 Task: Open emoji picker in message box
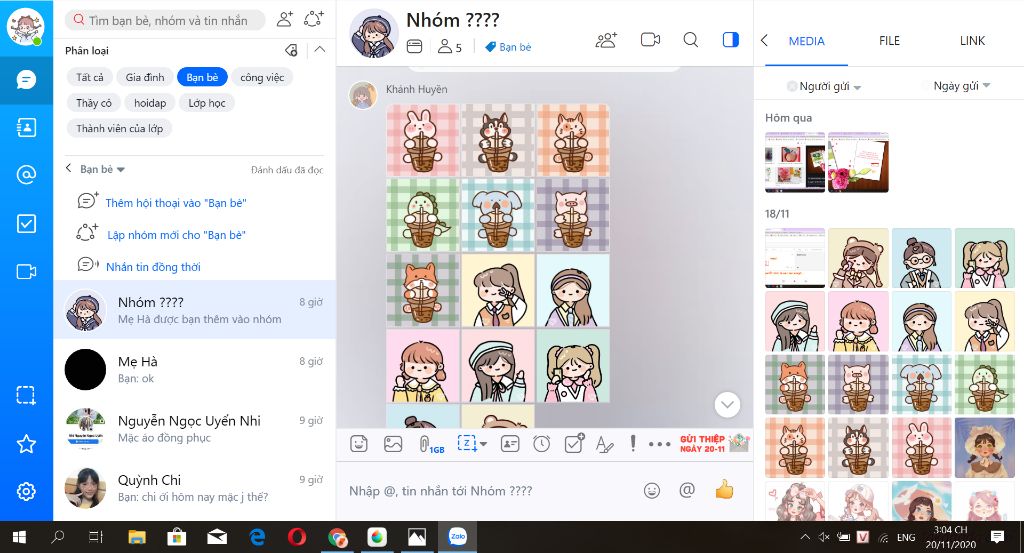click(x=652, y=490)
